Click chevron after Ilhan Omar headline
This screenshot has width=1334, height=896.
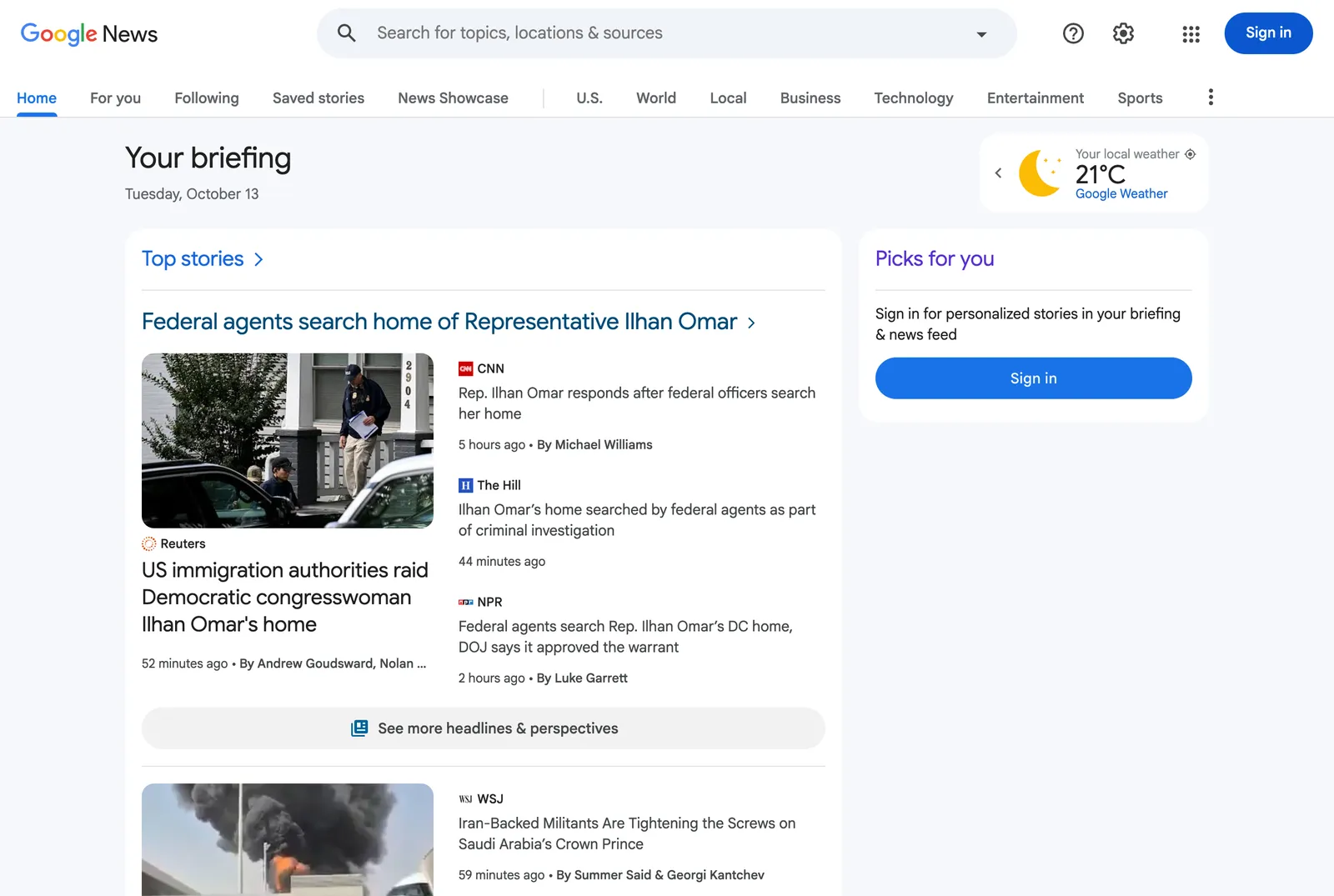751,323
